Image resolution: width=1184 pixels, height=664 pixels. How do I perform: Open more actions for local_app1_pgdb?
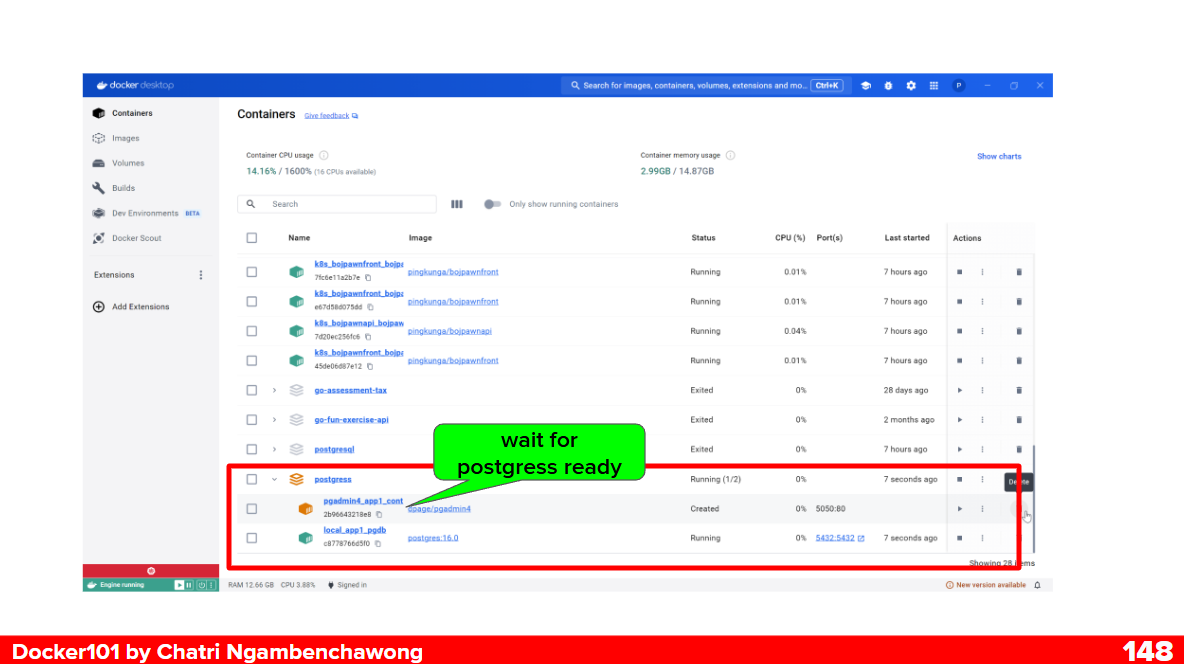tap(982, 539)
